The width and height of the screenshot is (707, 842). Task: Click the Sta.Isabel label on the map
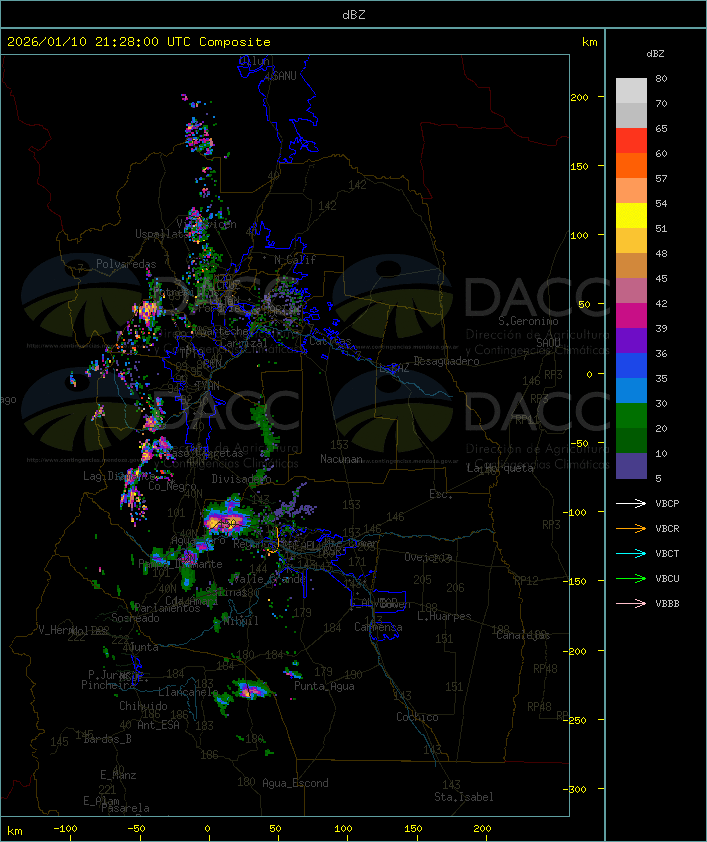click(x=463, y=797)
